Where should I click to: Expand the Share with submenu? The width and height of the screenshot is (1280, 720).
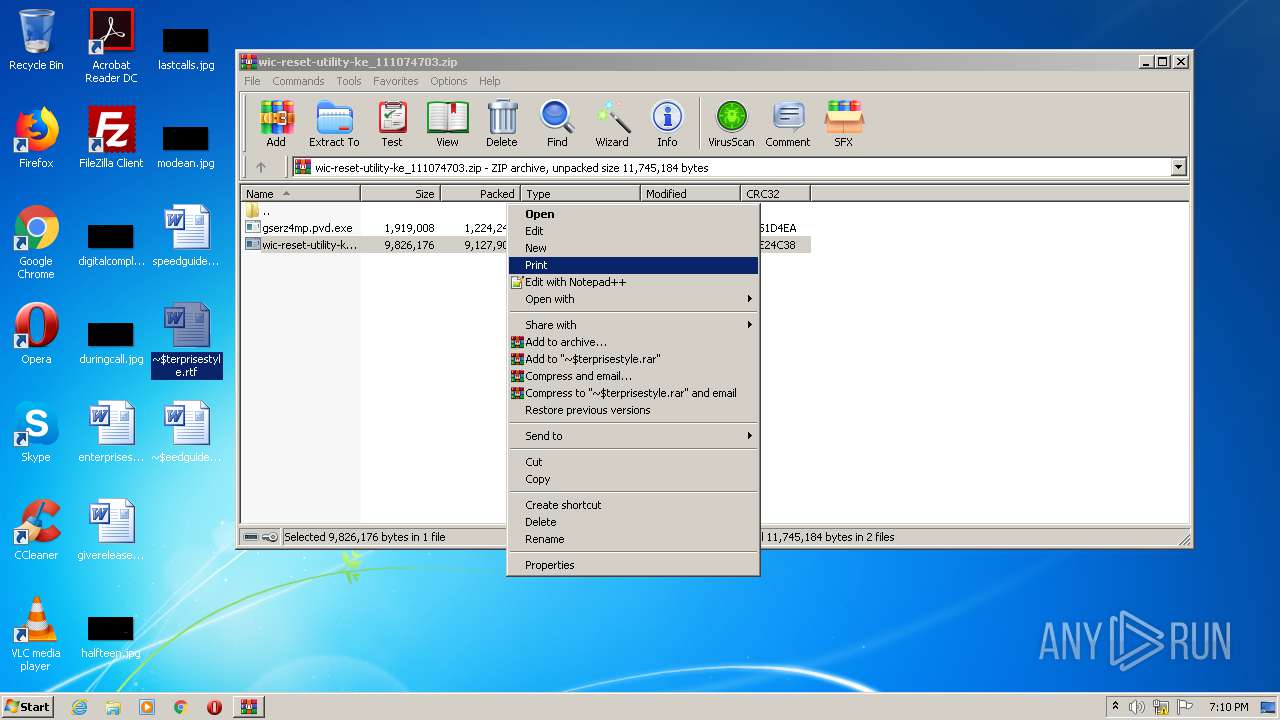pyautogui.click(x=633, y=325)
